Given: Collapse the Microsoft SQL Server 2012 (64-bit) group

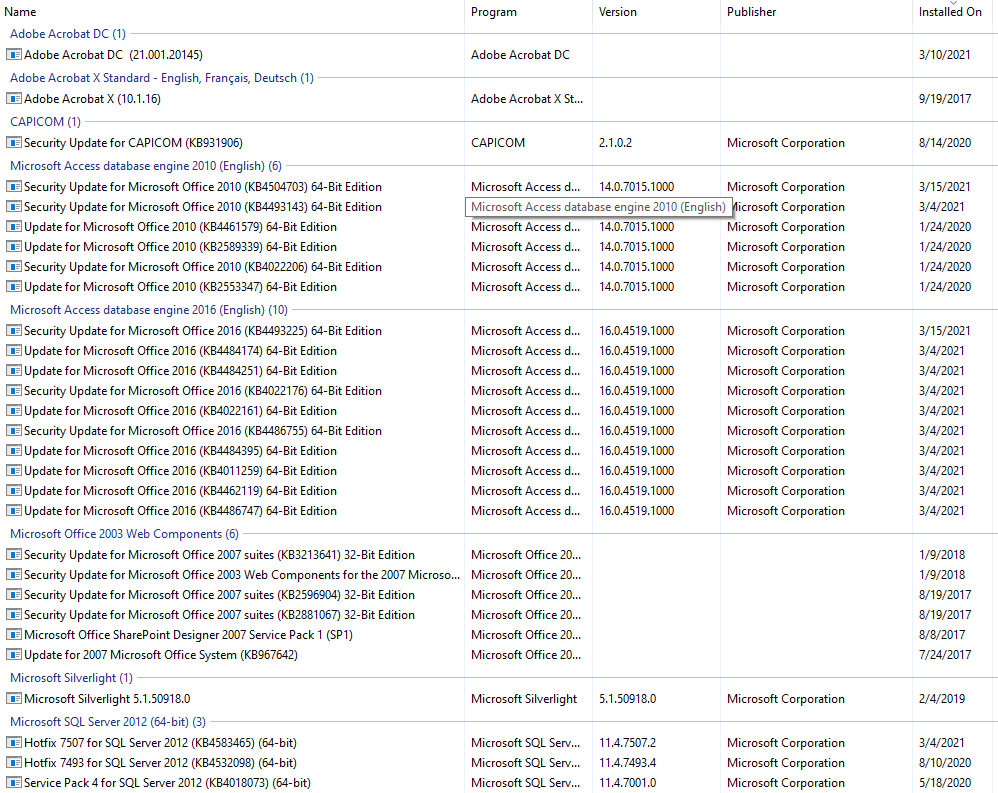Looking at the screenshot, I should 107,722.
